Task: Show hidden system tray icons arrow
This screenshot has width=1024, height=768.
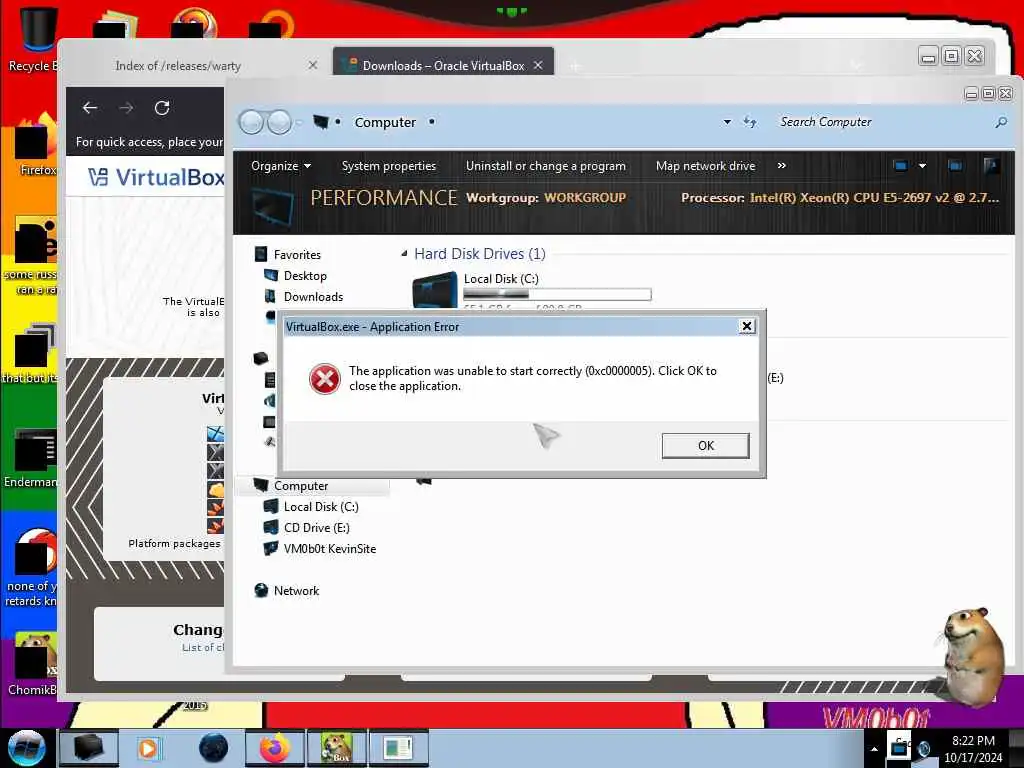Action: [x=874, y=749]
